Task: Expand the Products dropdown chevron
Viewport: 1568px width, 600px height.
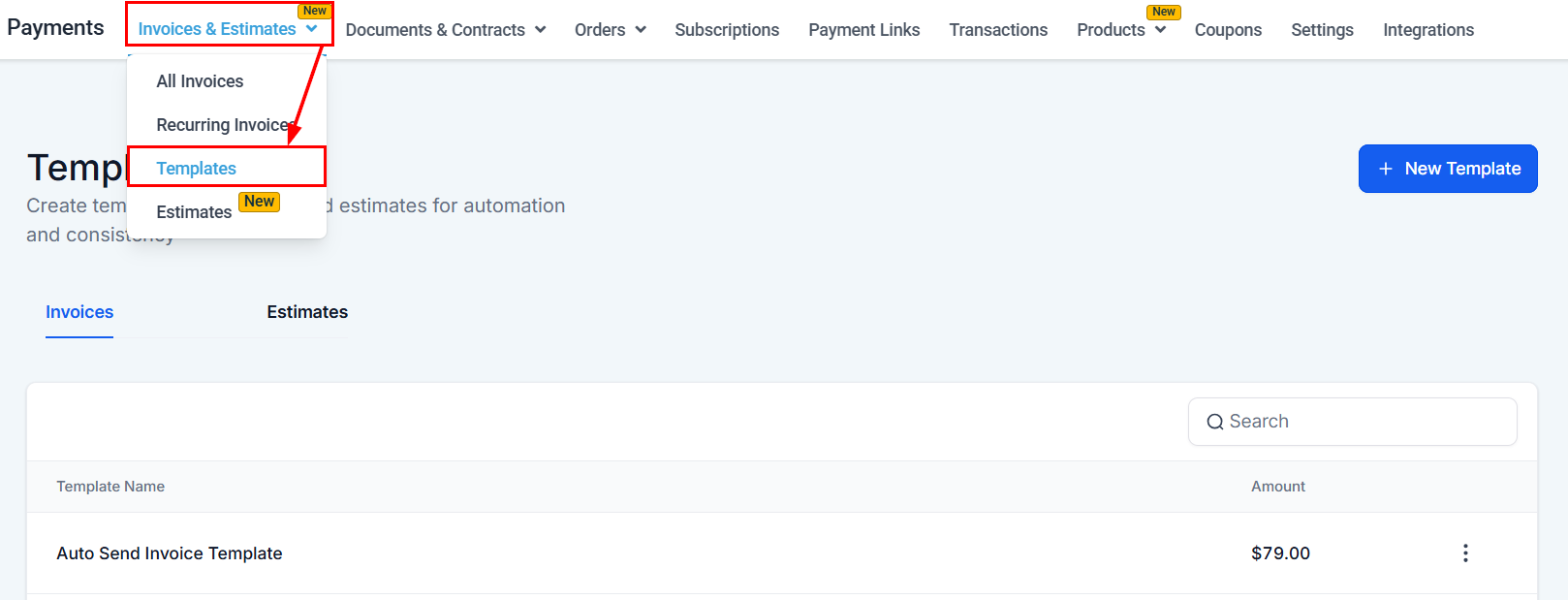Action: (x=1160, y=30)
